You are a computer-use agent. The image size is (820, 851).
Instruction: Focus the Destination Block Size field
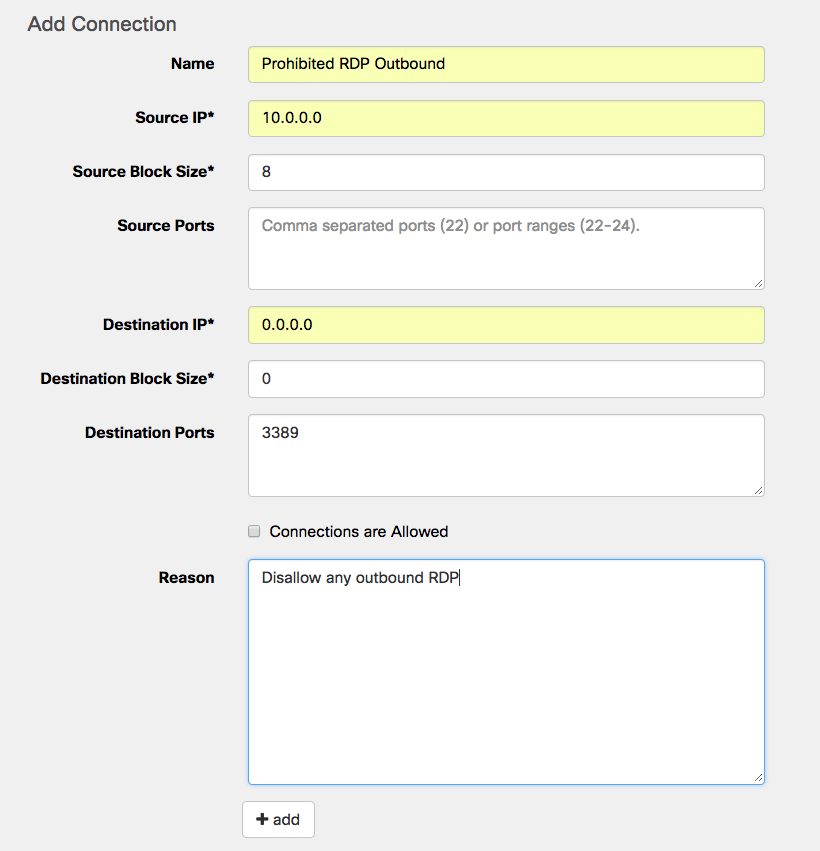point(506,379)
